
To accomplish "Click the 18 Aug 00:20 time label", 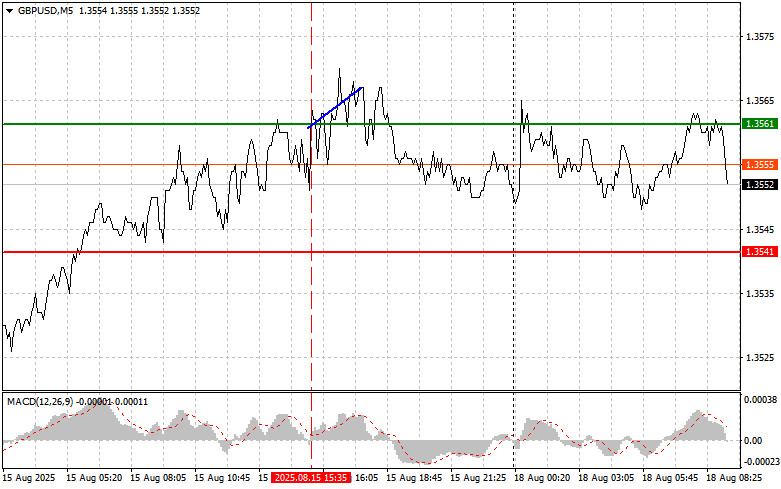I will pos(543,478).
